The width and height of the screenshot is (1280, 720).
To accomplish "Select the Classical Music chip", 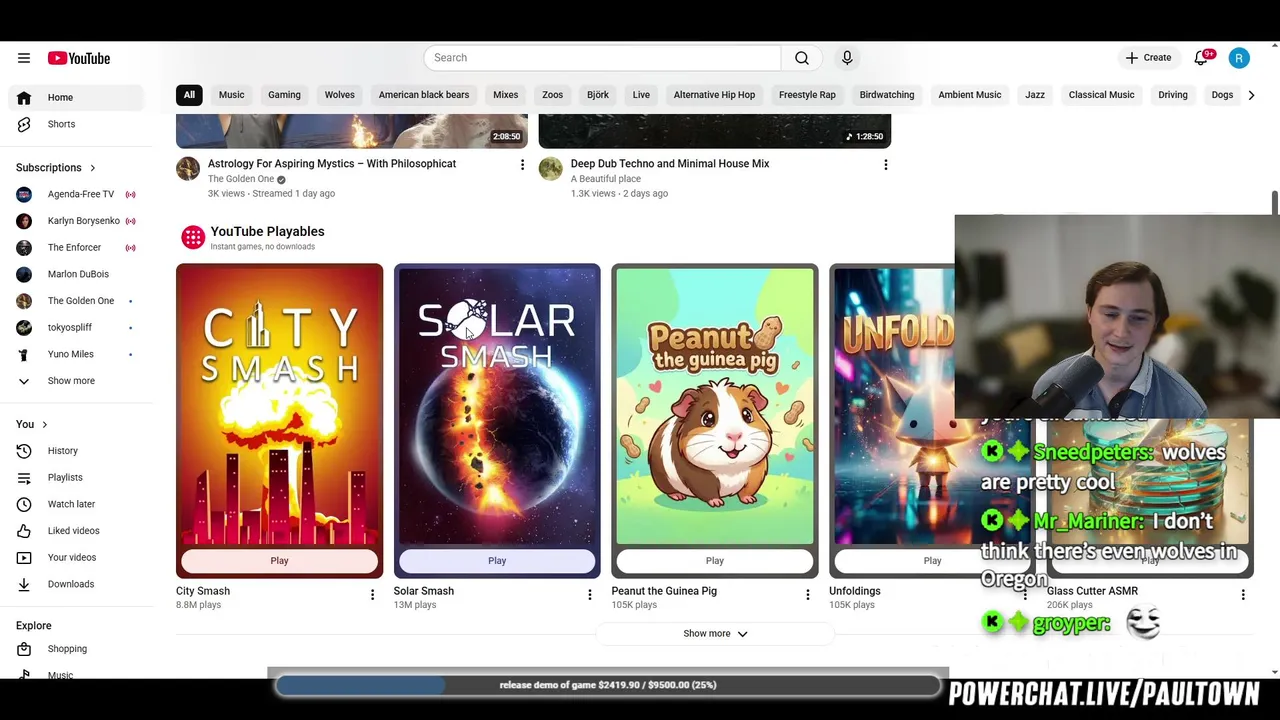I will coord(1101,95).
